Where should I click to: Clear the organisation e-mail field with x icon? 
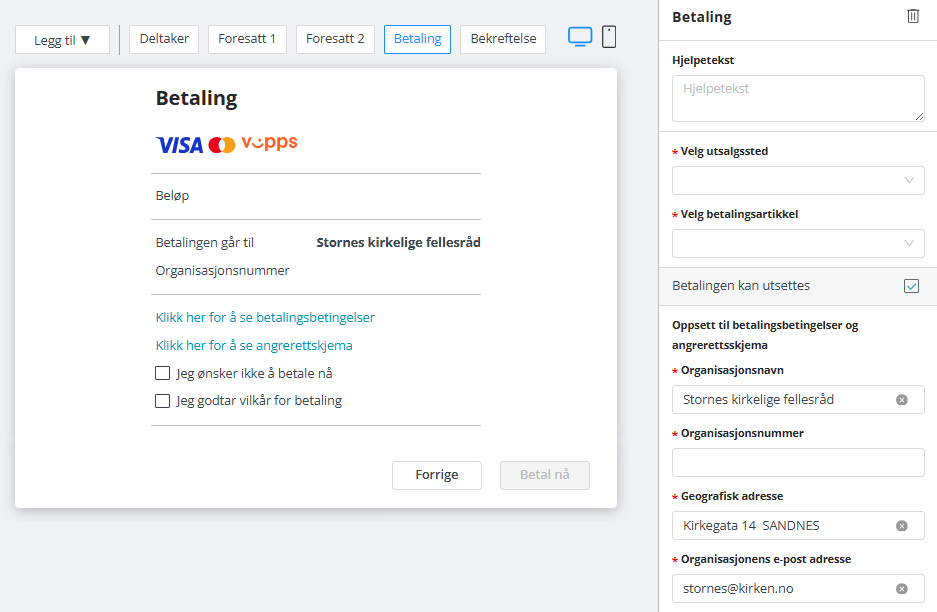(901, 589)
